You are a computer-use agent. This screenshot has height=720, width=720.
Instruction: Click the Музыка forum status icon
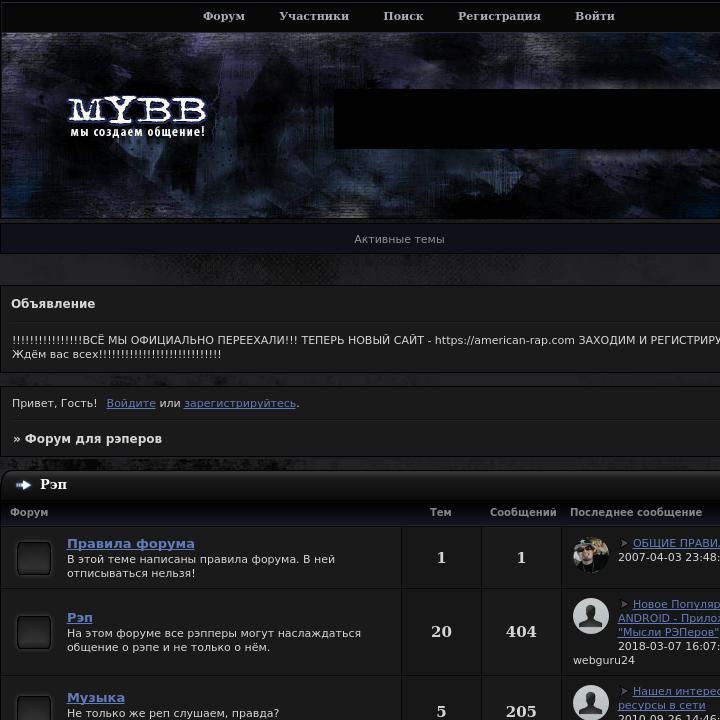pyautogui.click(x=34, y=708)
